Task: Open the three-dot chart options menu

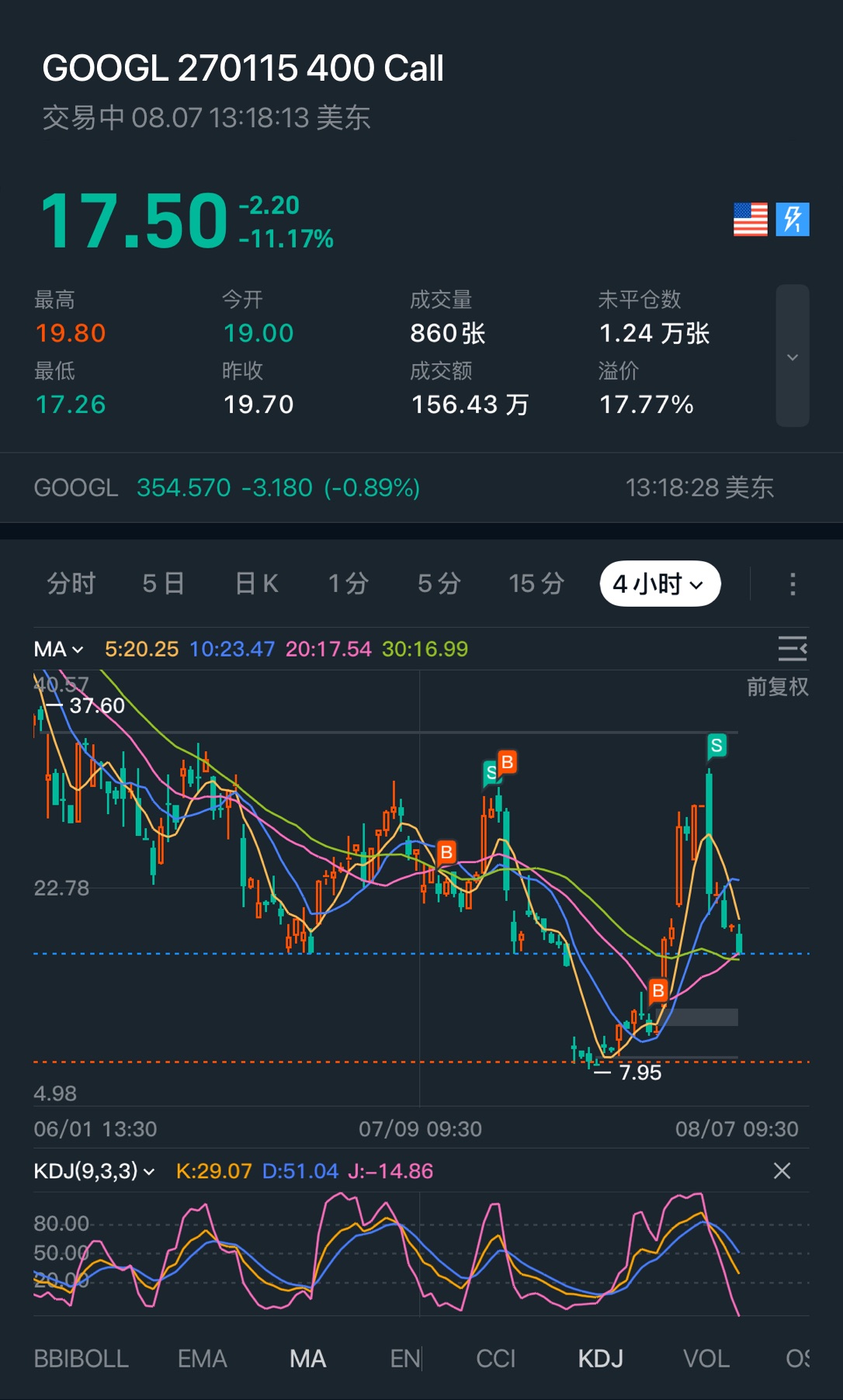Action: pyautogui.click(x=793, y=584)
